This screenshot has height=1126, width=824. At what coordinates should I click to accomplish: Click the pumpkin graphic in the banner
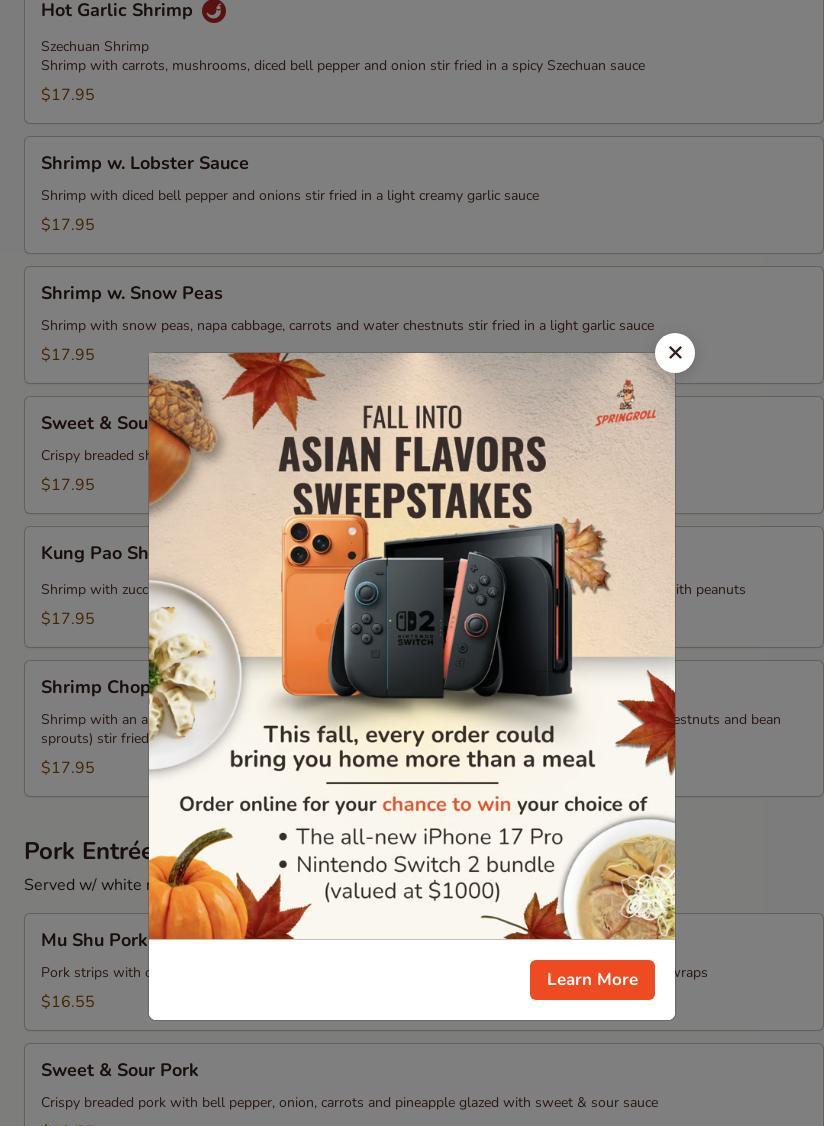click(x=197, y=888)
